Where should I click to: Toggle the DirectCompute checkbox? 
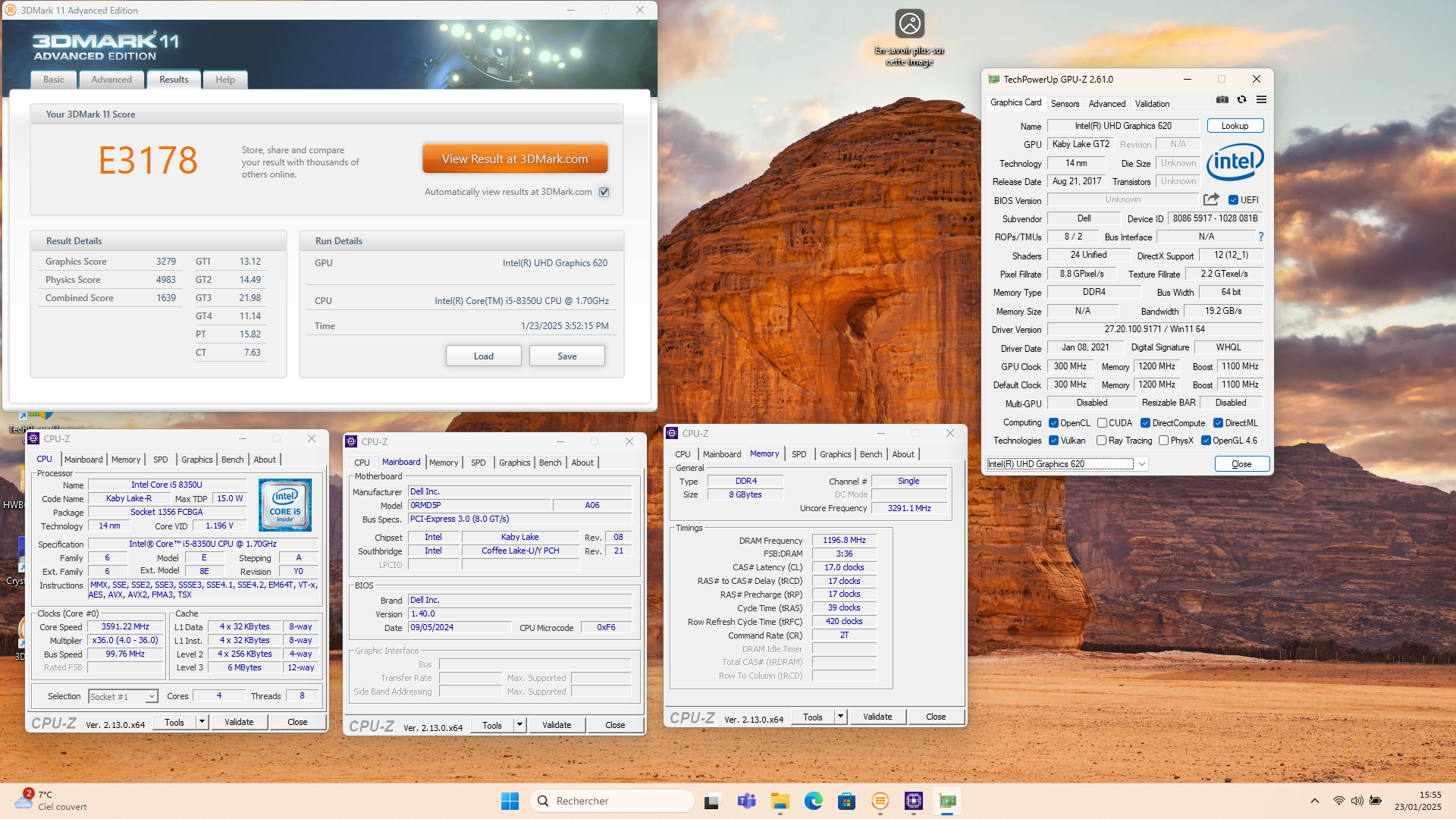pyautogui.click(x=1145, y=423)
